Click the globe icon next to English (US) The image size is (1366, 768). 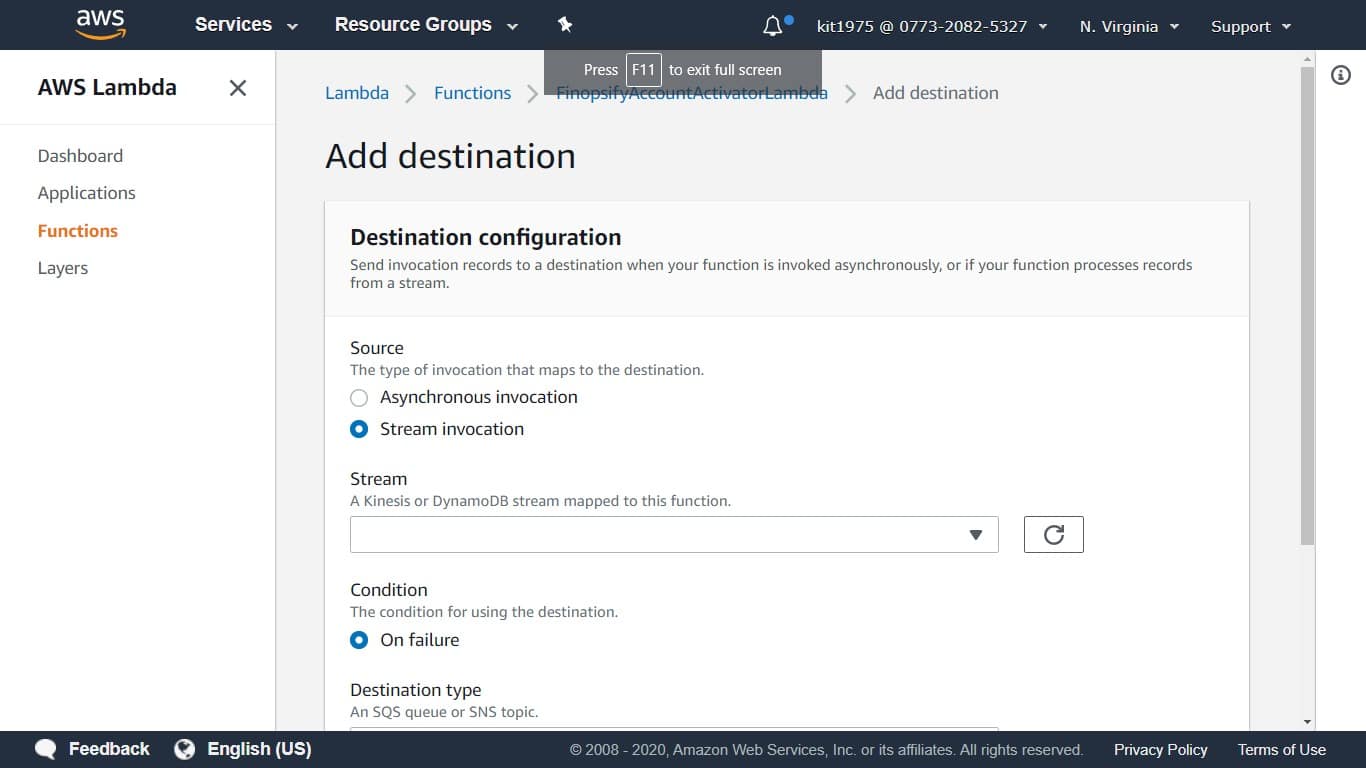click(x=184, y=748)
